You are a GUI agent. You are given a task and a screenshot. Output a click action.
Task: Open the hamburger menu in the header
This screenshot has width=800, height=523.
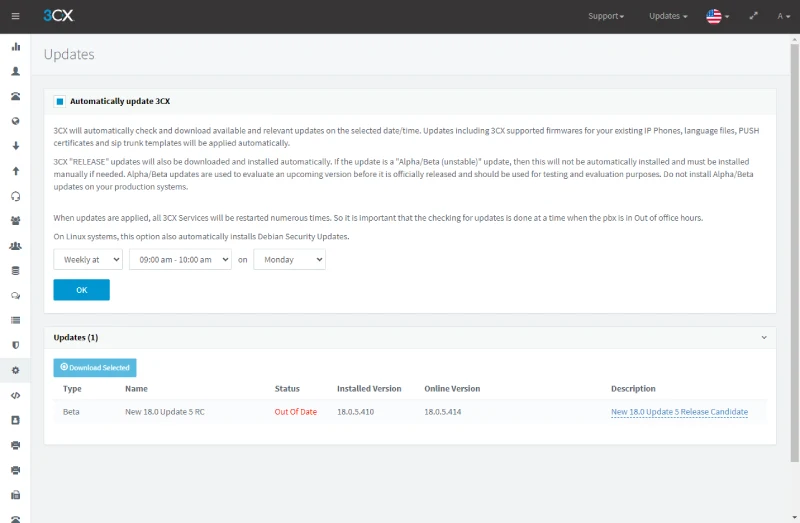click(x=15, y=16)
